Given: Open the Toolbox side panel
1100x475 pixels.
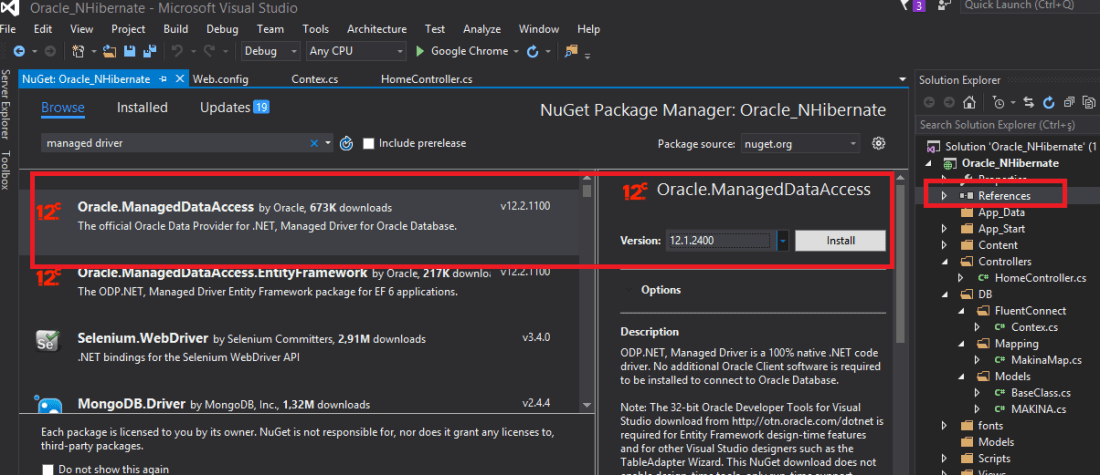Looking at the screenshot, I should pyautogui.click(x=6, y=170).
